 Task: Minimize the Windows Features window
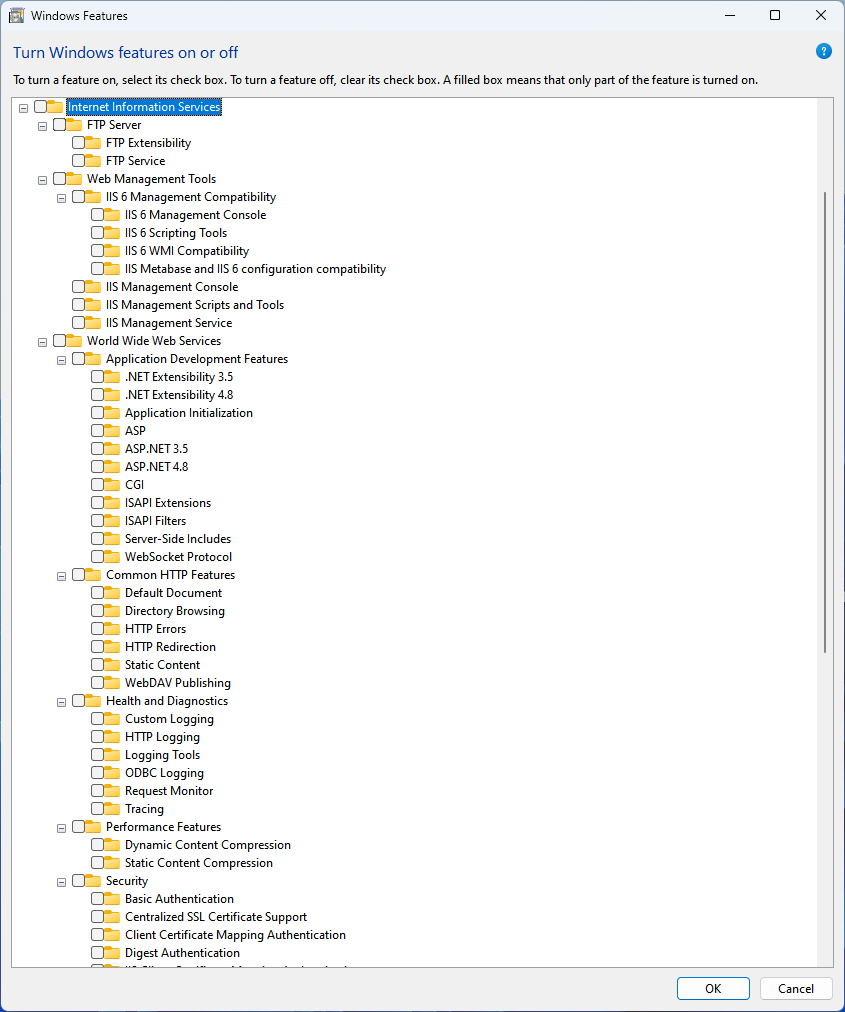730,15
